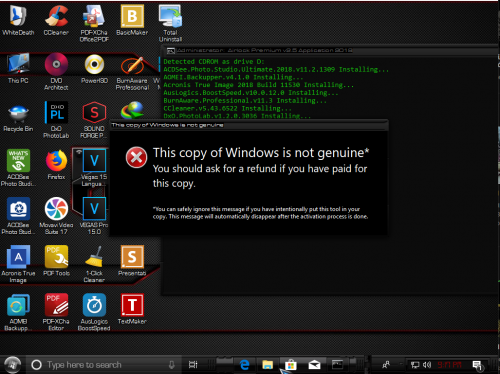Screen dimensions: 500x374
Task: Open DVD Architect shortcut
Action: (x=56, y=72)
